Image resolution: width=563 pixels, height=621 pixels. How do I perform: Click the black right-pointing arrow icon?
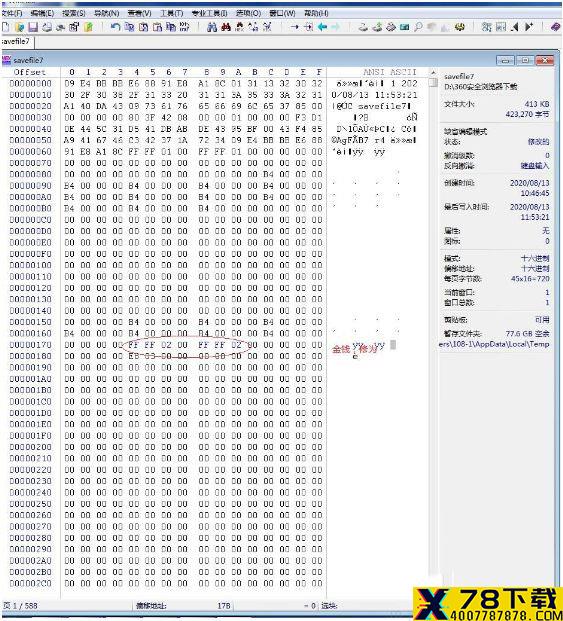coord(529,27)
